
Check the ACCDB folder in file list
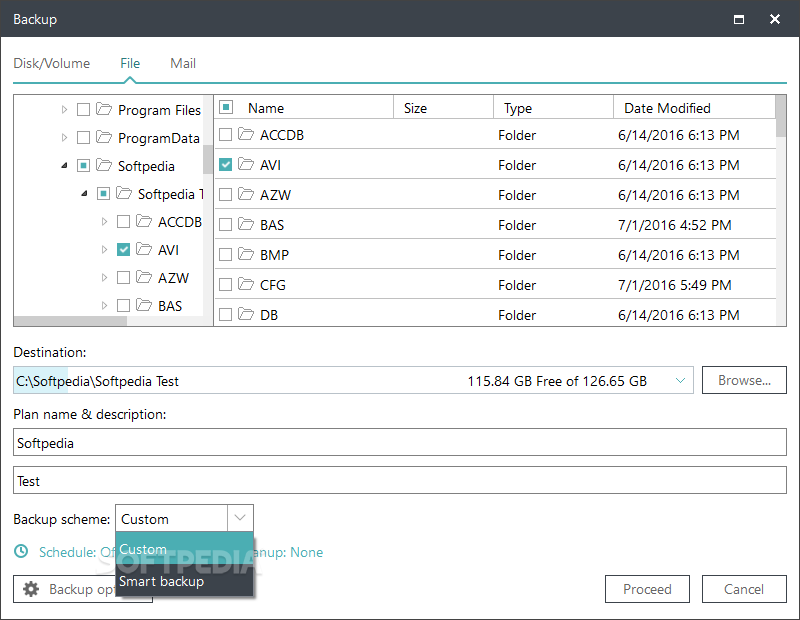226,135
